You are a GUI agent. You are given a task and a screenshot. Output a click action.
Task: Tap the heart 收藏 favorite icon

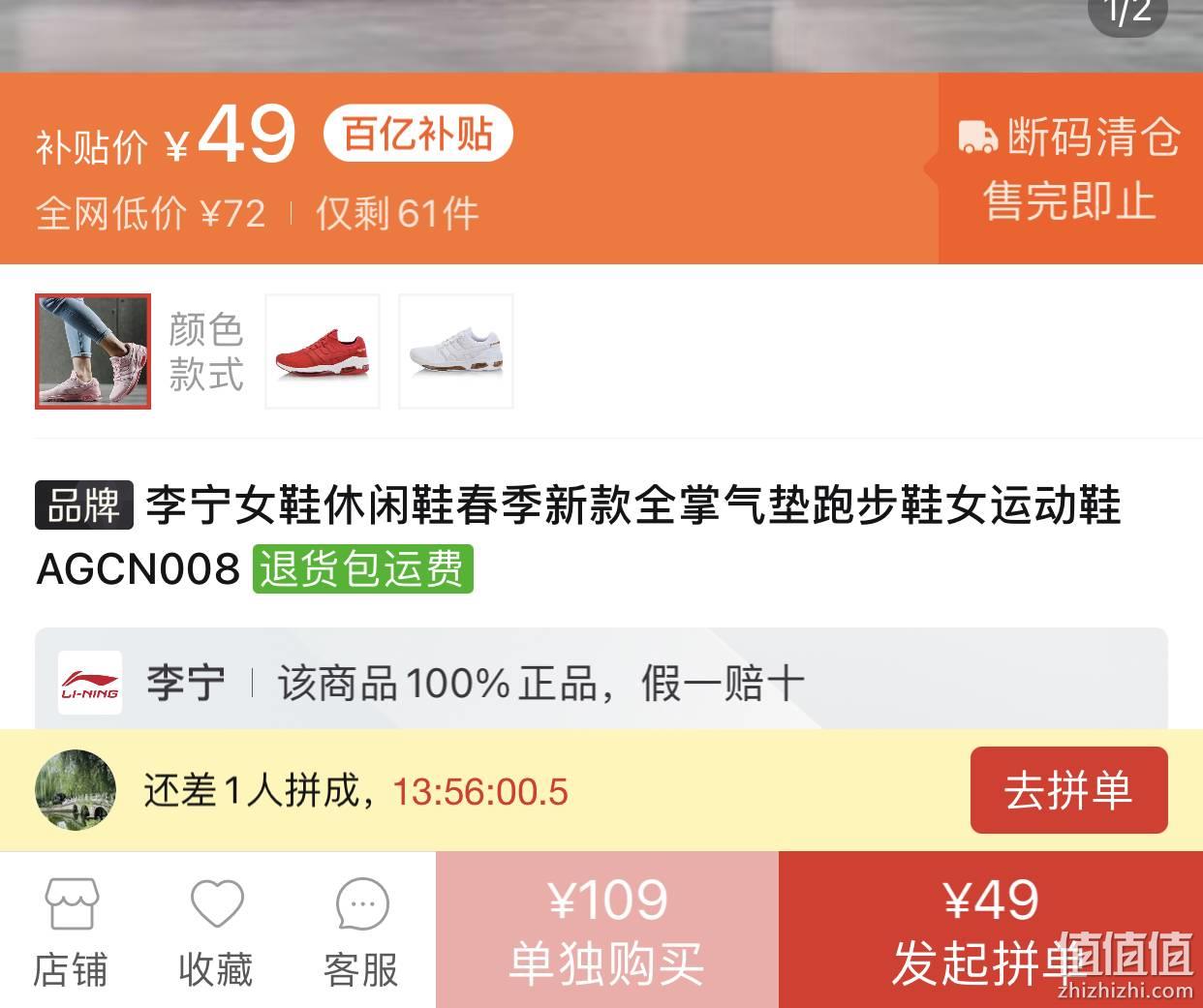click(x=217, y=904)
